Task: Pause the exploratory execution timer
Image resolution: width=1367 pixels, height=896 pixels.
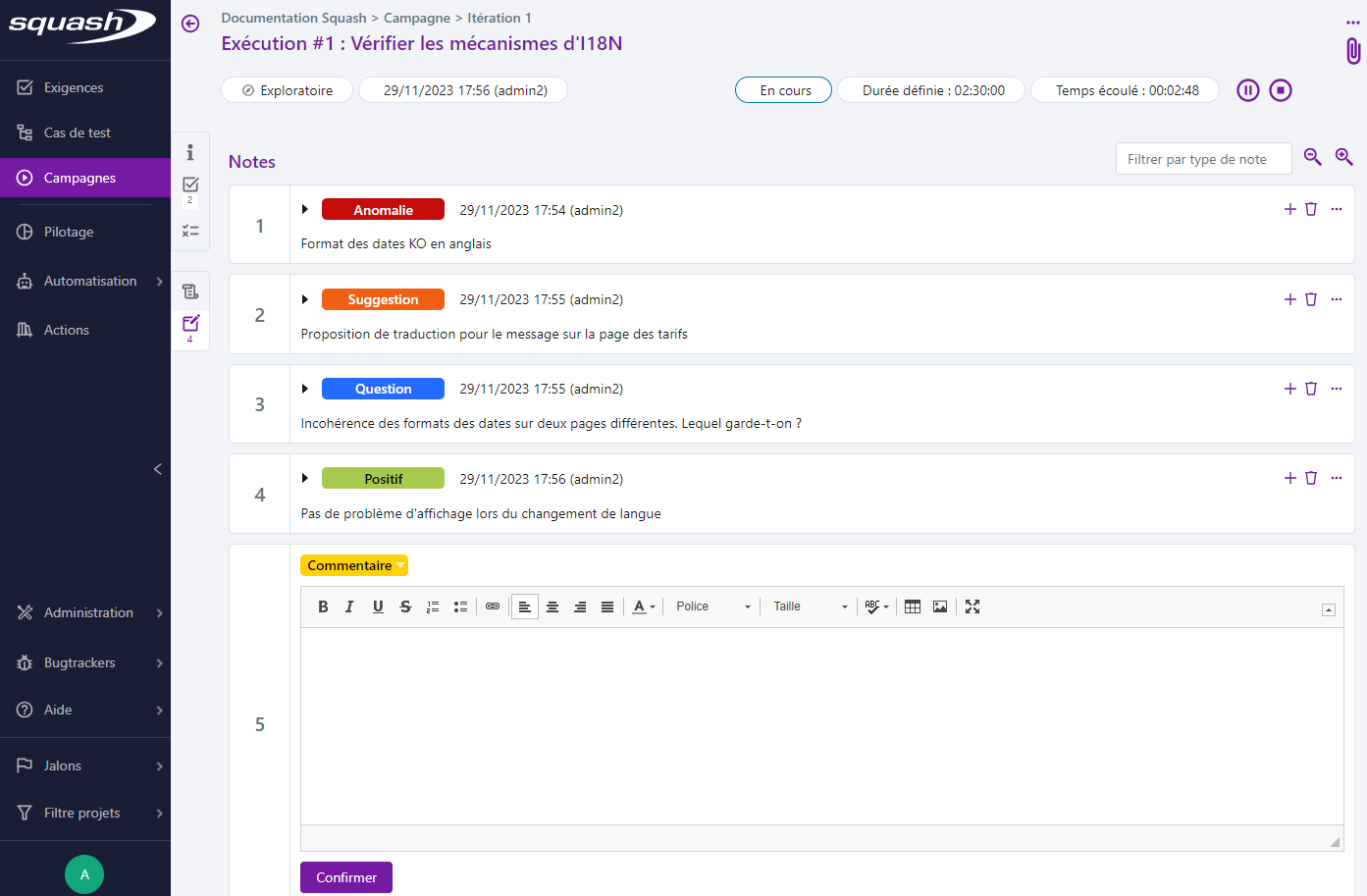Action: [x=1247, y=90]
